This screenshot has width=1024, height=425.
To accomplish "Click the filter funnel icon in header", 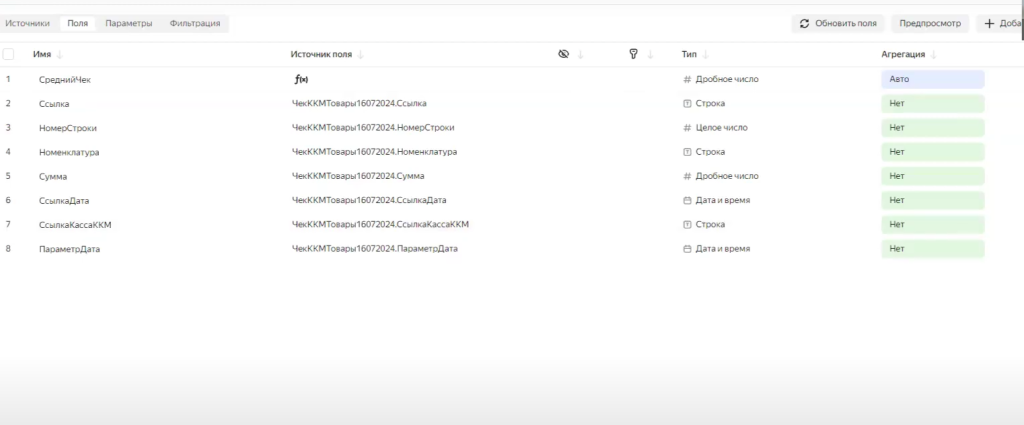I will (x=634, y=55).
